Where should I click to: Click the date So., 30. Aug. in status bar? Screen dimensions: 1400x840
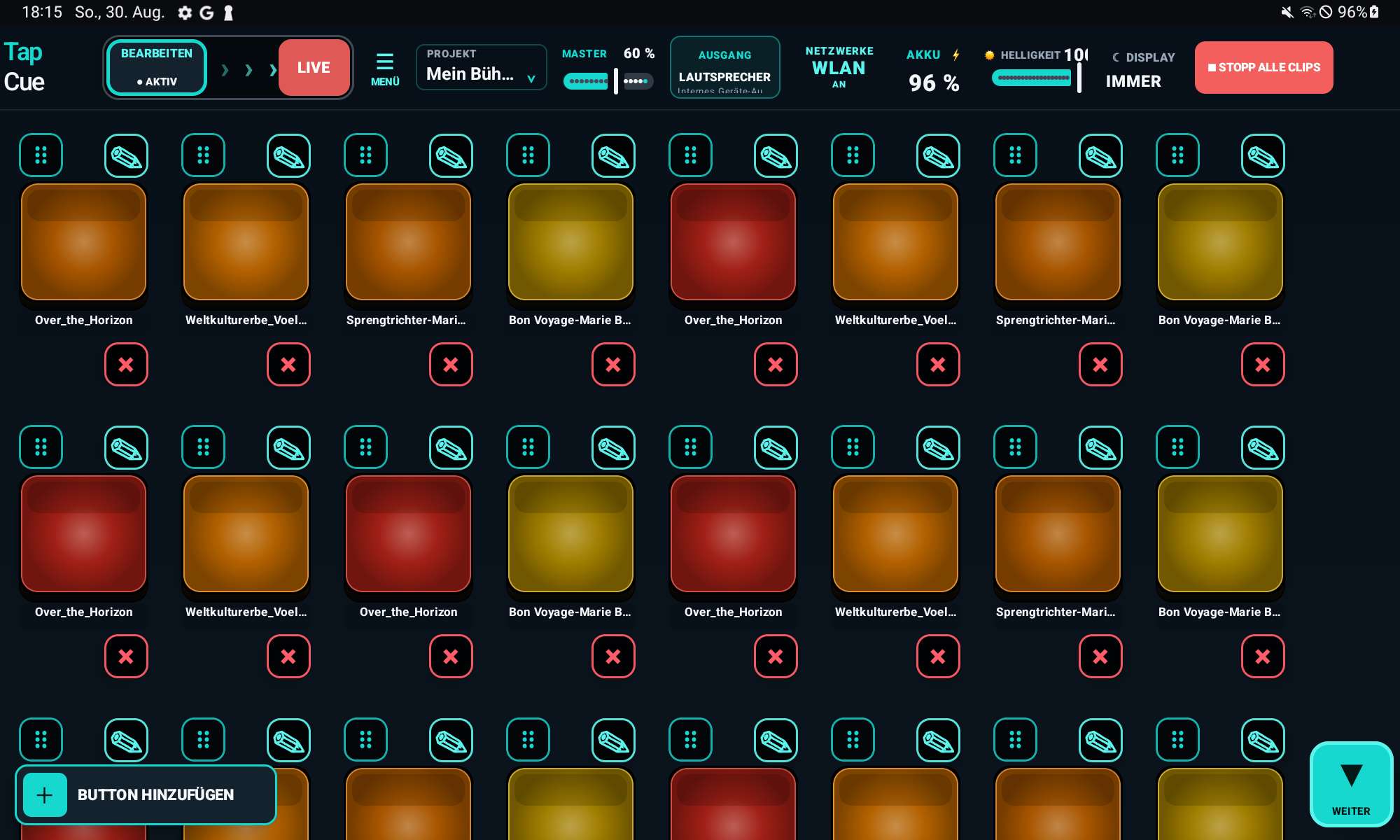tap(120, 13)
